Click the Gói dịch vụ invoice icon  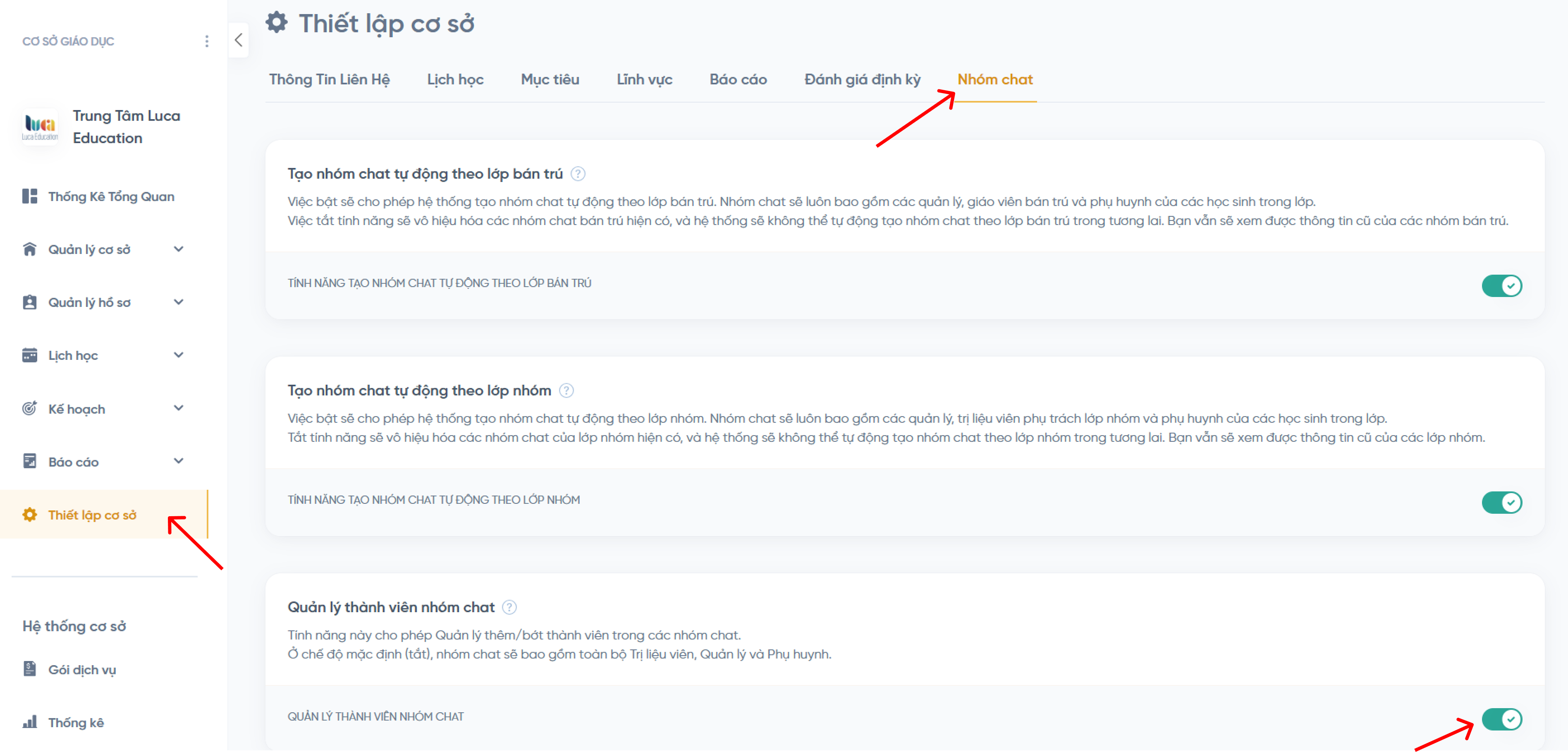tap(30, 668)
